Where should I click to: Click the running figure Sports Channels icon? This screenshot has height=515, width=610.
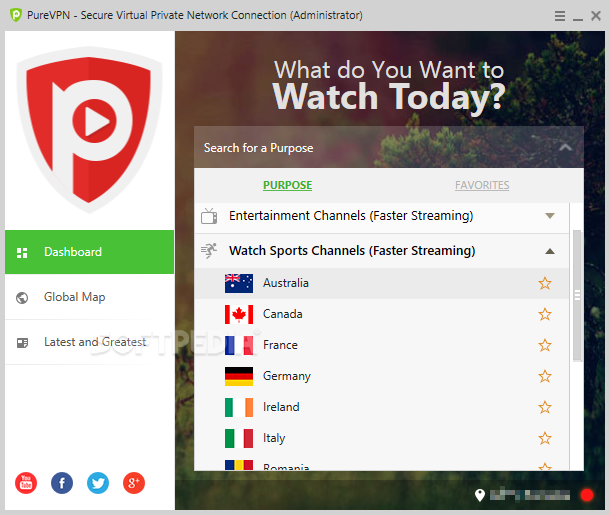[x=209, y=251]
